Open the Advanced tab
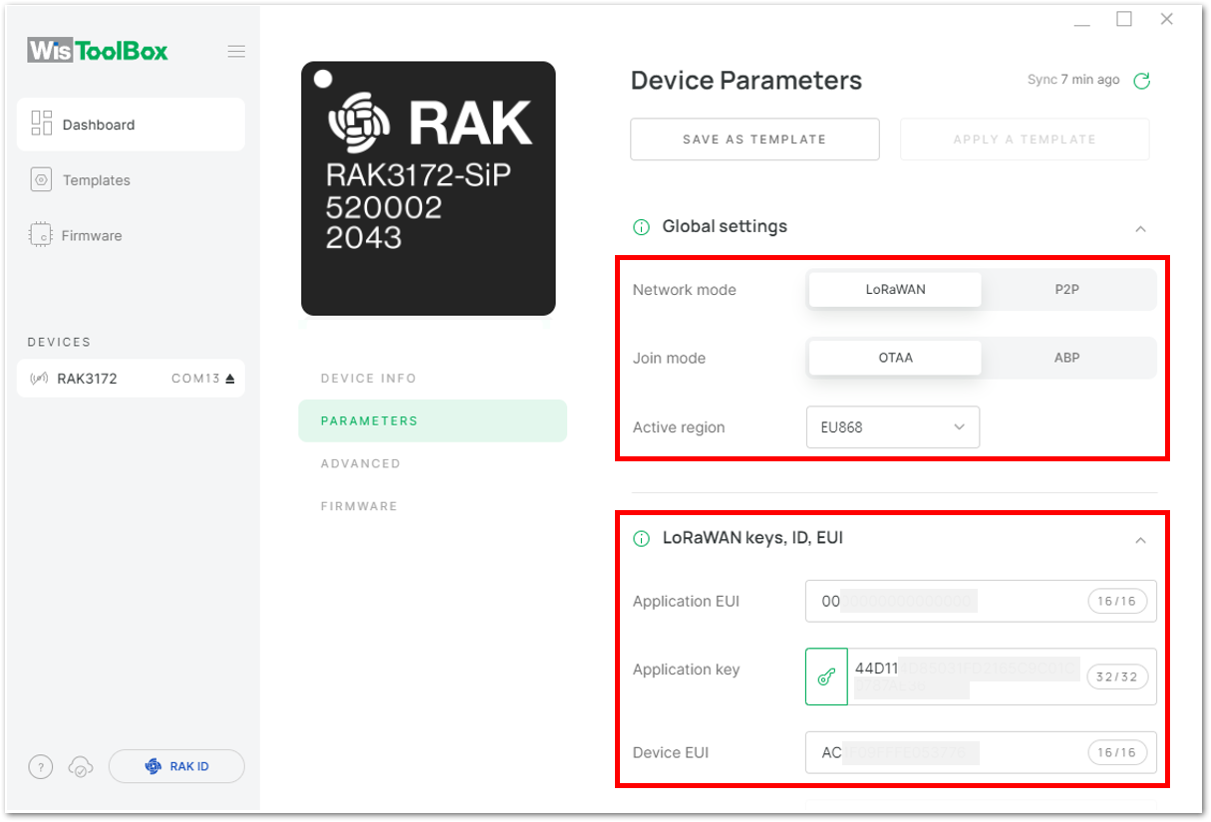Image resolution: width=1211 pixels, height=822 pixels. point(360,464)
